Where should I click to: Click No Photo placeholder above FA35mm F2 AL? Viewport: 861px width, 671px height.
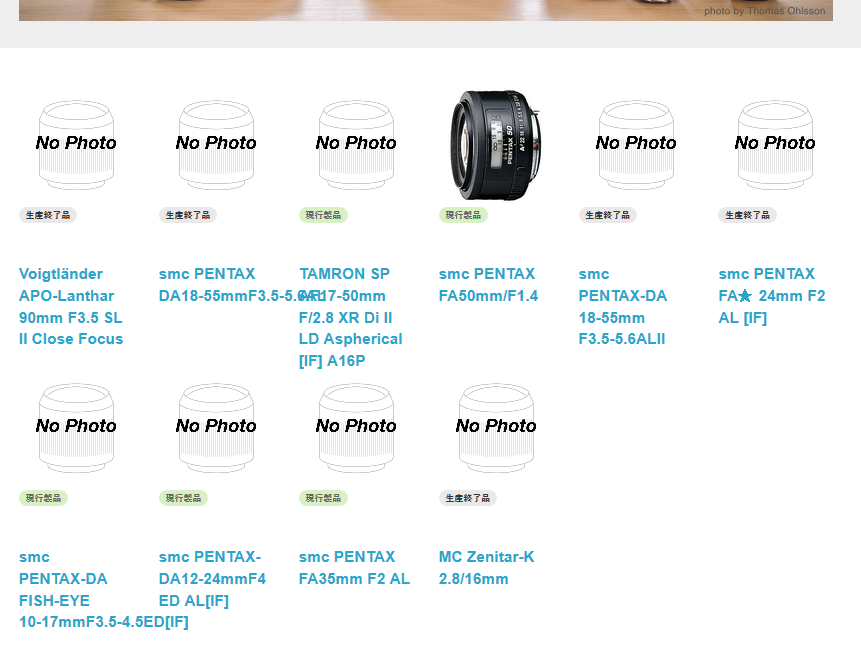(x=356, y=428)
